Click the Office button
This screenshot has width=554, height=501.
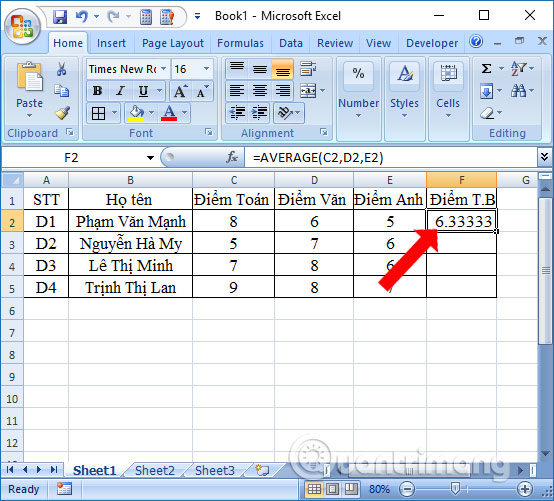(x=22, y=27)
